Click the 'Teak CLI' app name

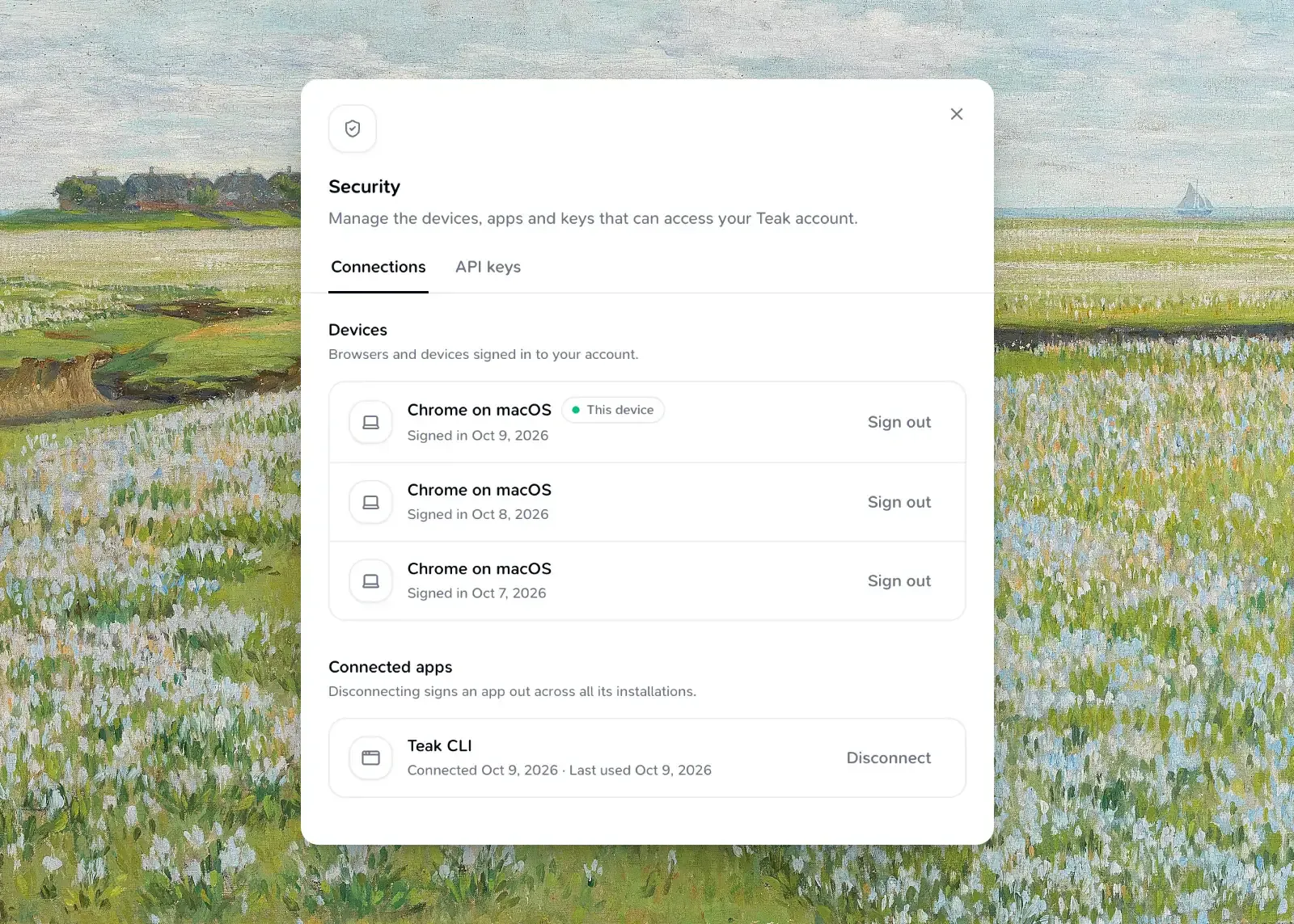click(439, 745)
